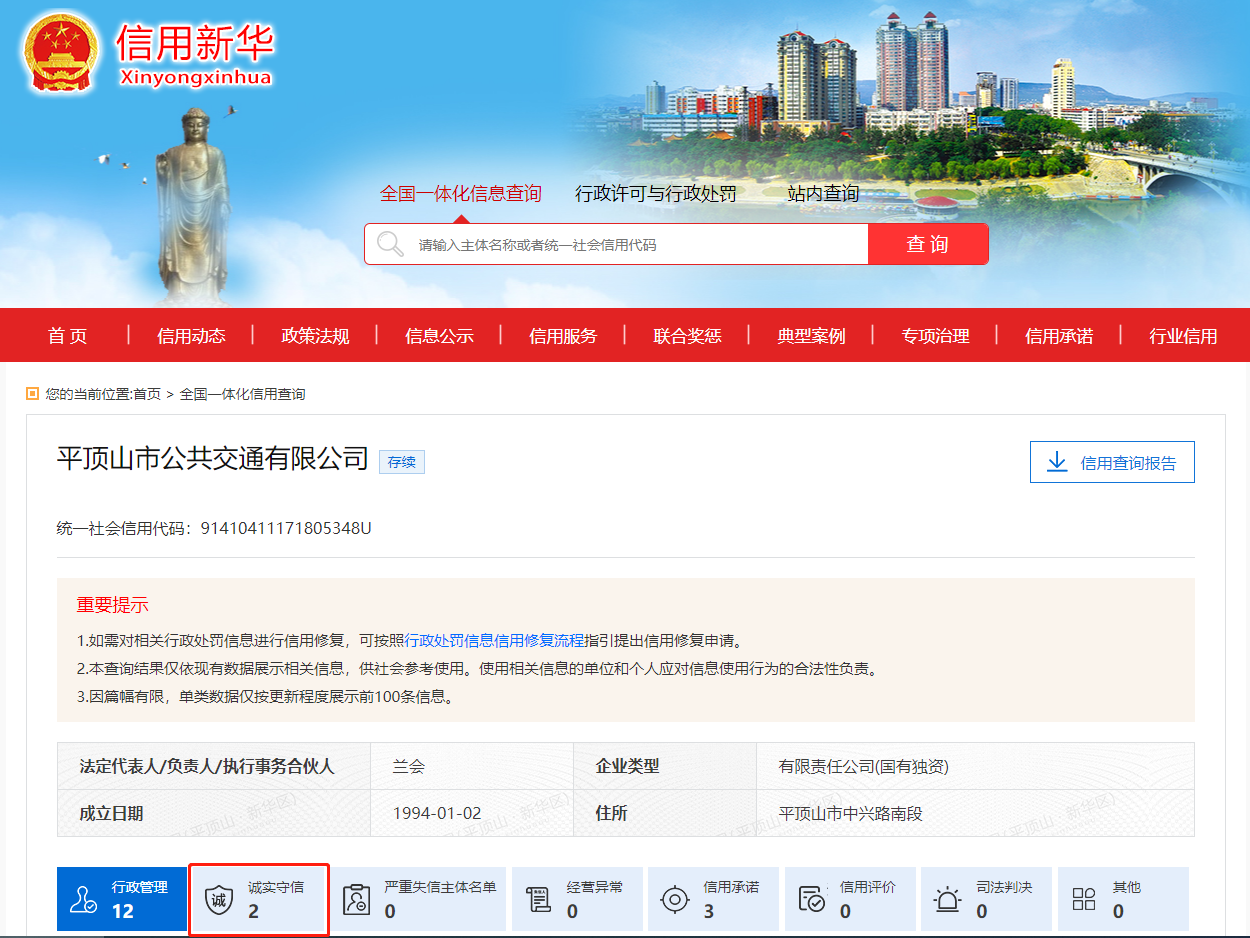Switch to 站内查询 search tab
The height and width of the screenshot is (938, 1250).
pos(823,193)
